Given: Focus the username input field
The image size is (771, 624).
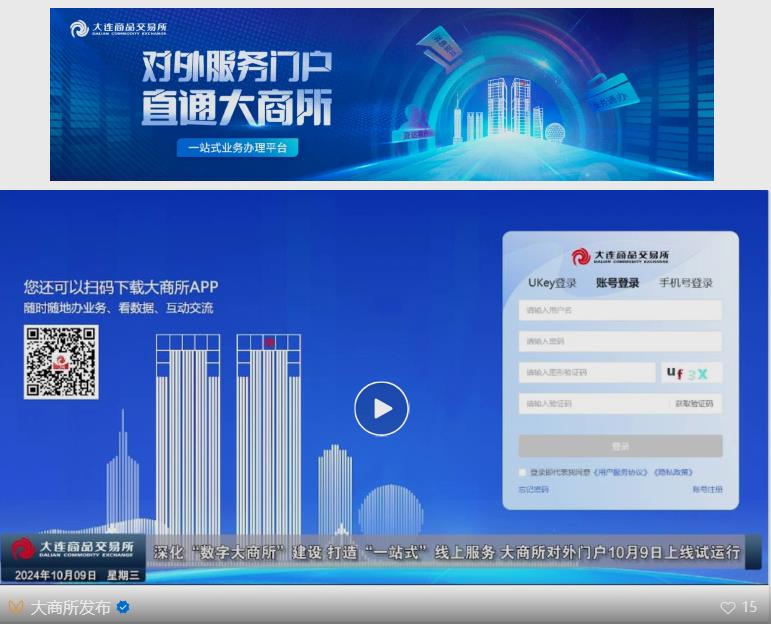Looking at the screenshot, I should 620,311.
